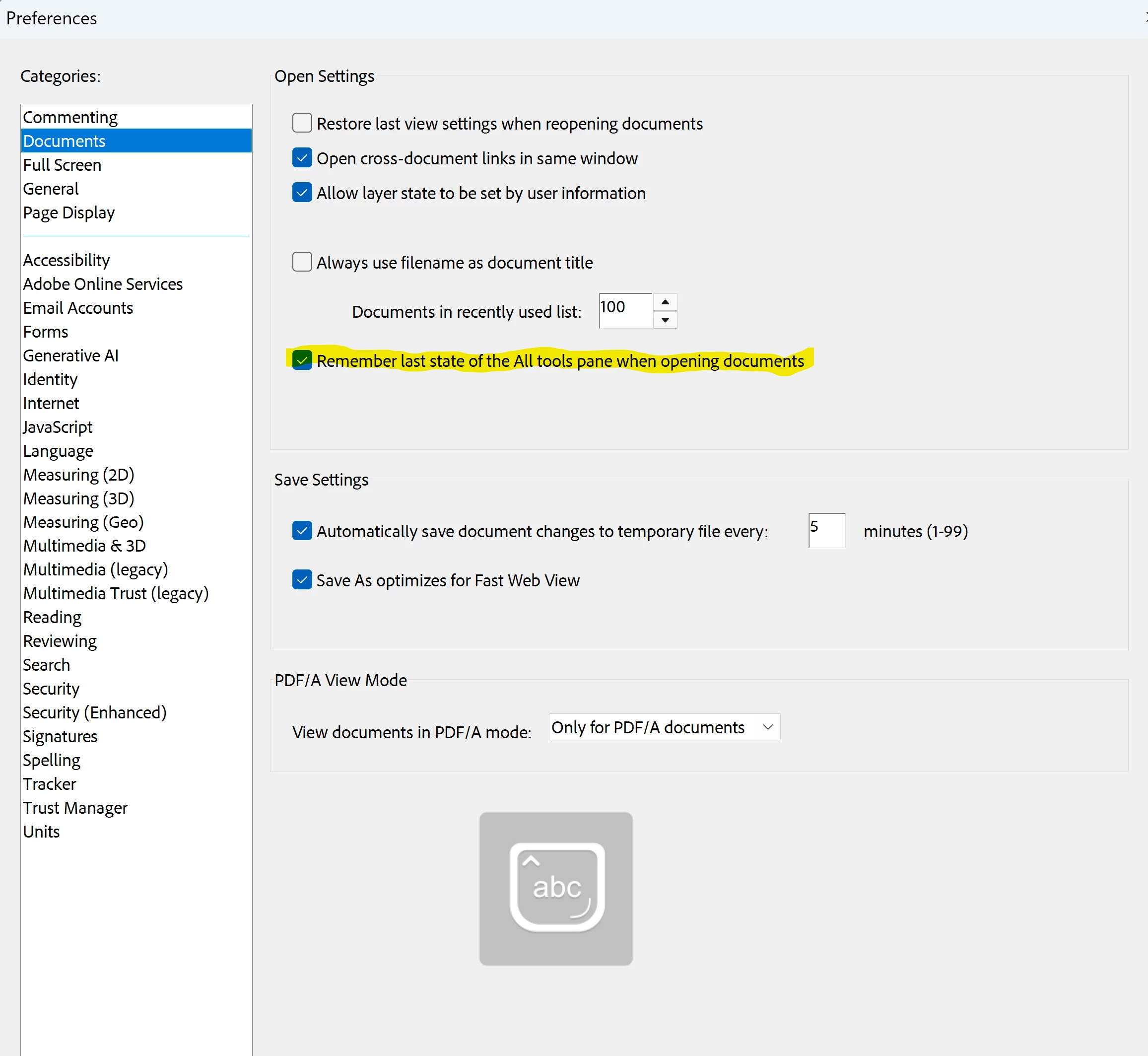Select Generative AI in categories list
Viewport: 1148px width, 1056px height.
pyautogui.click(x=71, y=355)
